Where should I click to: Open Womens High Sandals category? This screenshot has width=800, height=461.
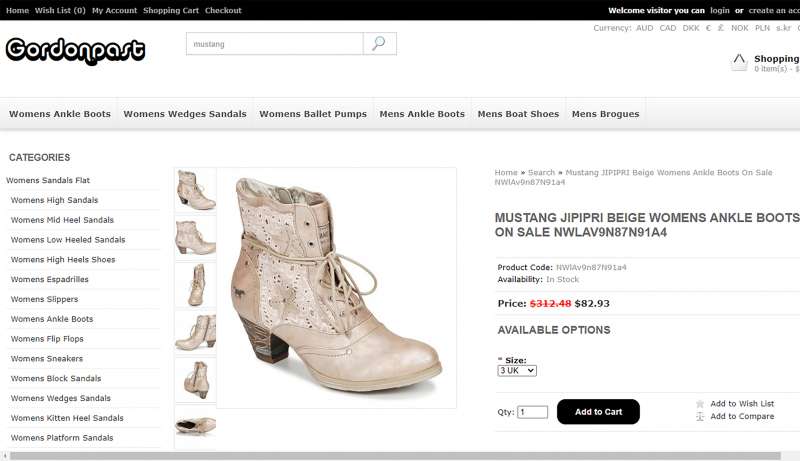point(54,200)
